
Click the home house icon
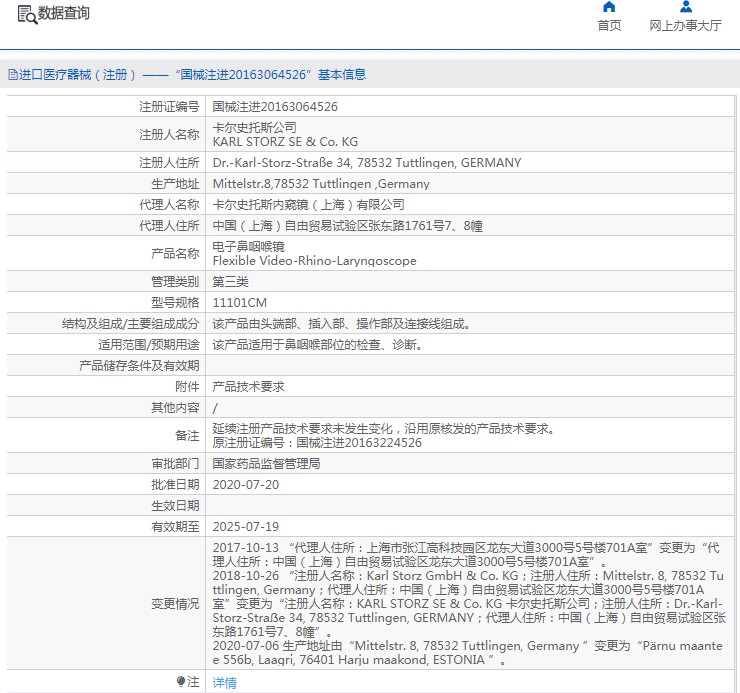click(x=609, y=7)
